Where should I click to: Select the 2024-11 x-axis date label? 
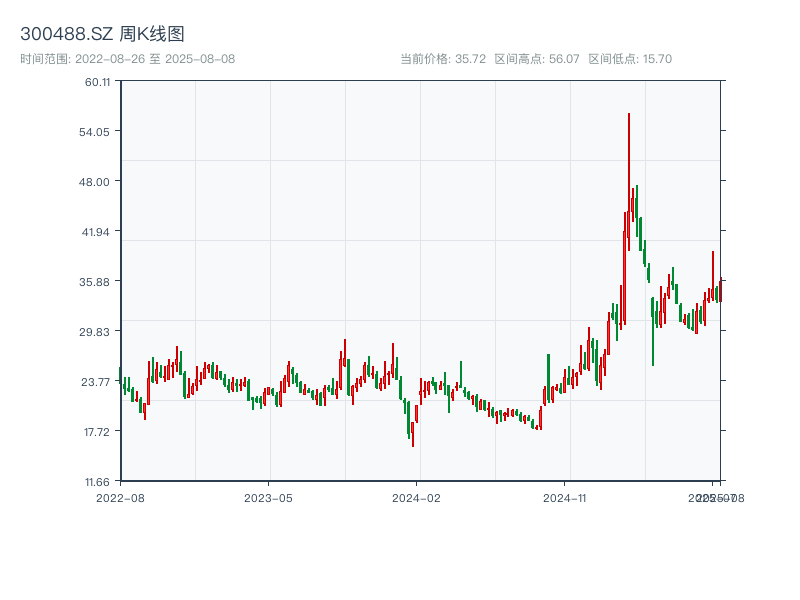pyautogui.click(x=565, y=497)
